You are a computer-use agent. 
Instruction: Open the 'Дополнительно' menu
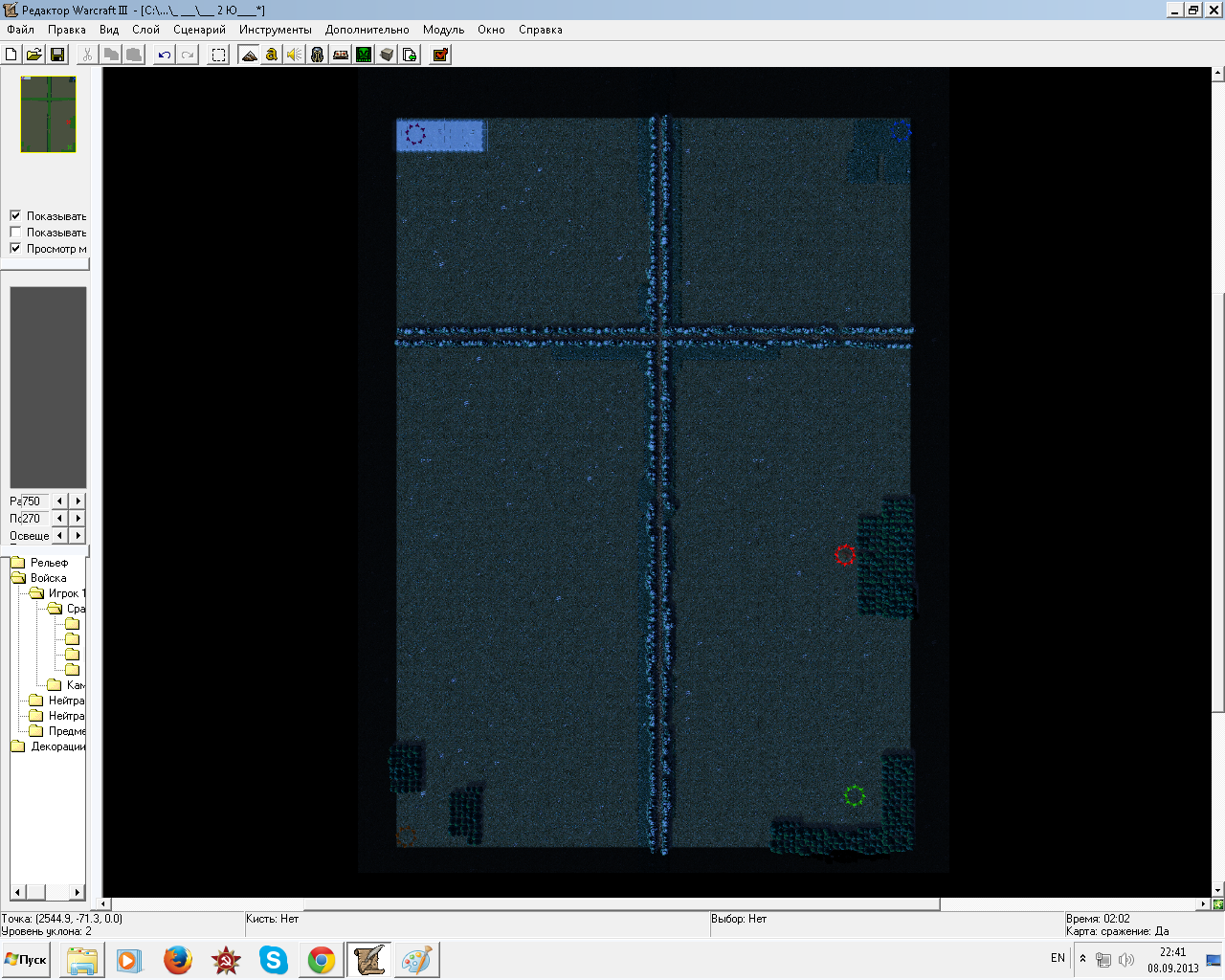367,30
